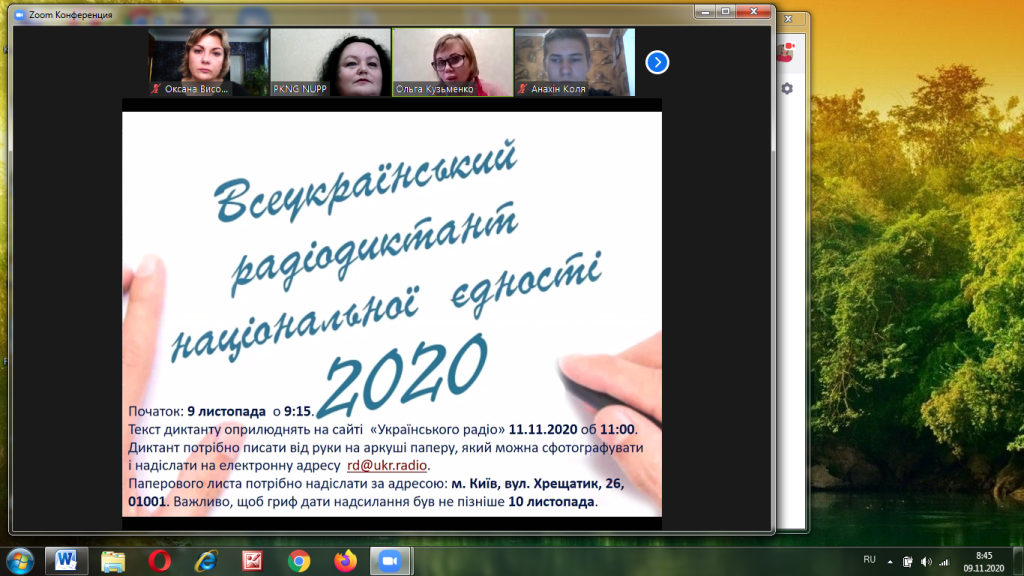Open Internet Explorer from taskbar
Screen dimensions: 1024x576
[x=206, y=561]
